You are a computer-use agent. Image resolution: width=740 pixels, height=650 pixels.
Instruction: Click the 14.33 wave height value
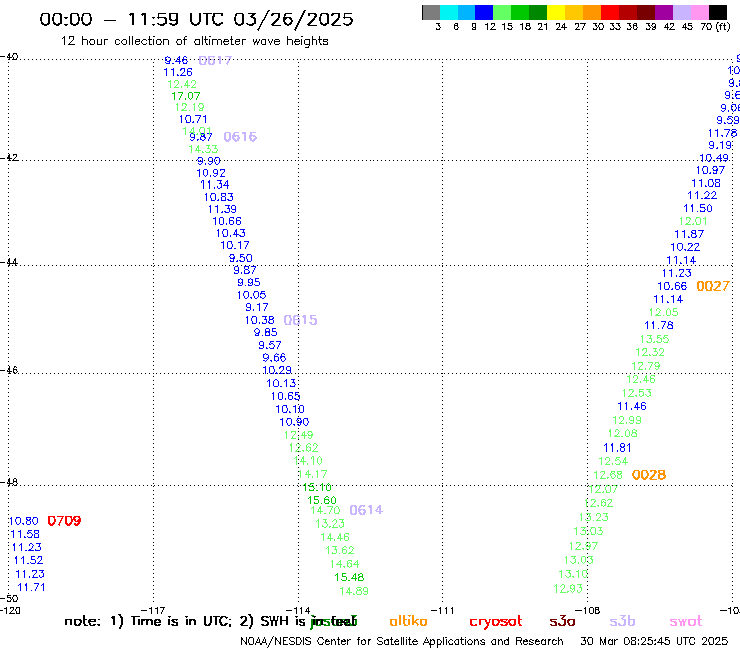(203, 149)
